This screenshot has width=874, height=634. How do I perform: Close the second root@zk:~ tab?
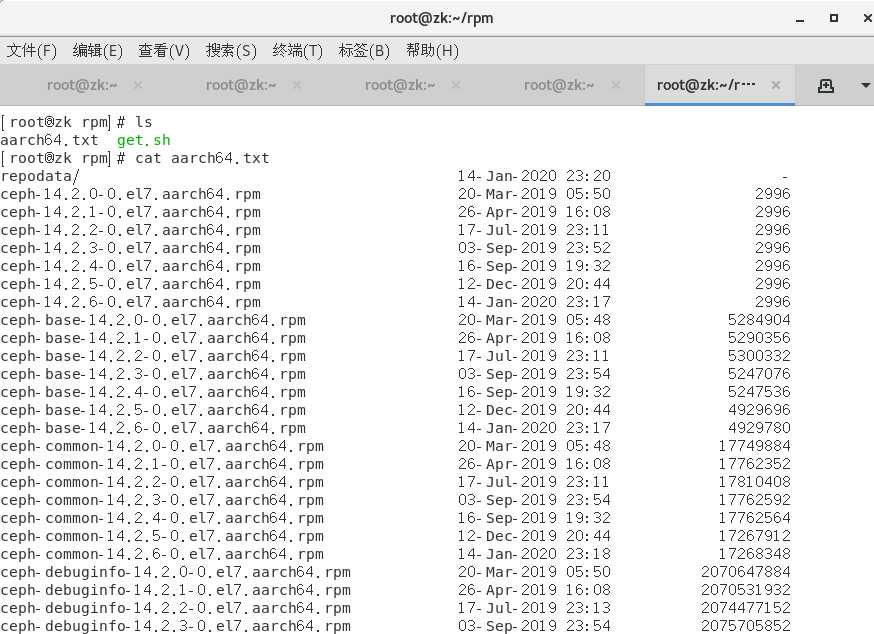click(297, 85)
